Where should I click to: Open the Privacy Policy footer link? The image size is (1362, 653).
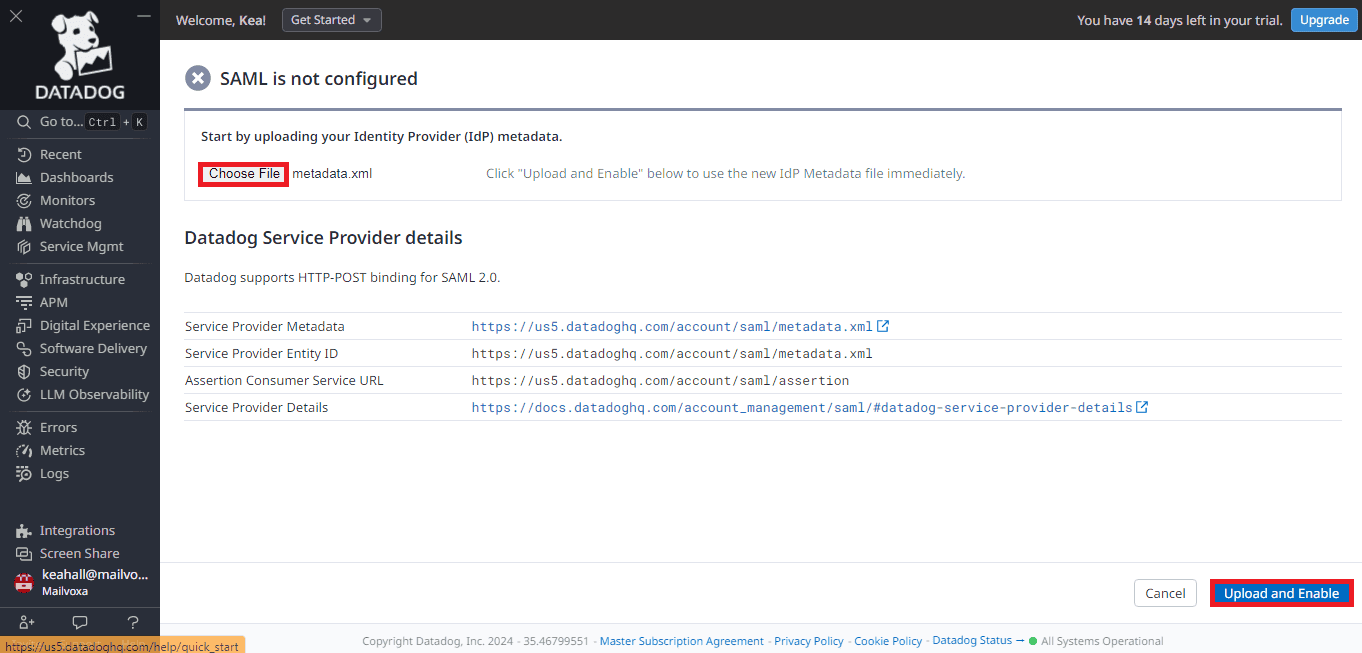(808, 641)
